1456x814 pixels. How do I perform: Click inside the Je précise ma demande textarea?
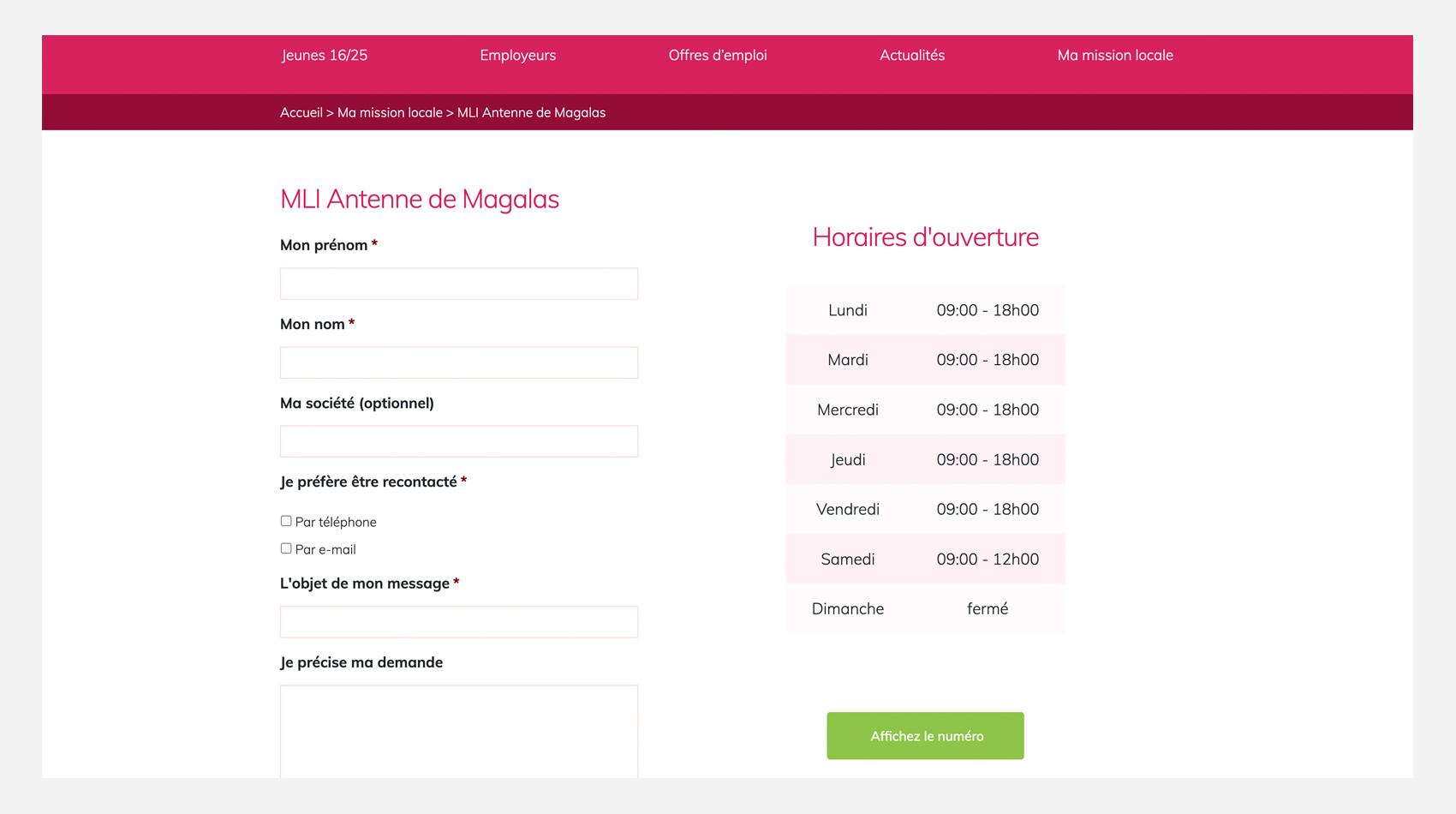click(x=458, y=730)
